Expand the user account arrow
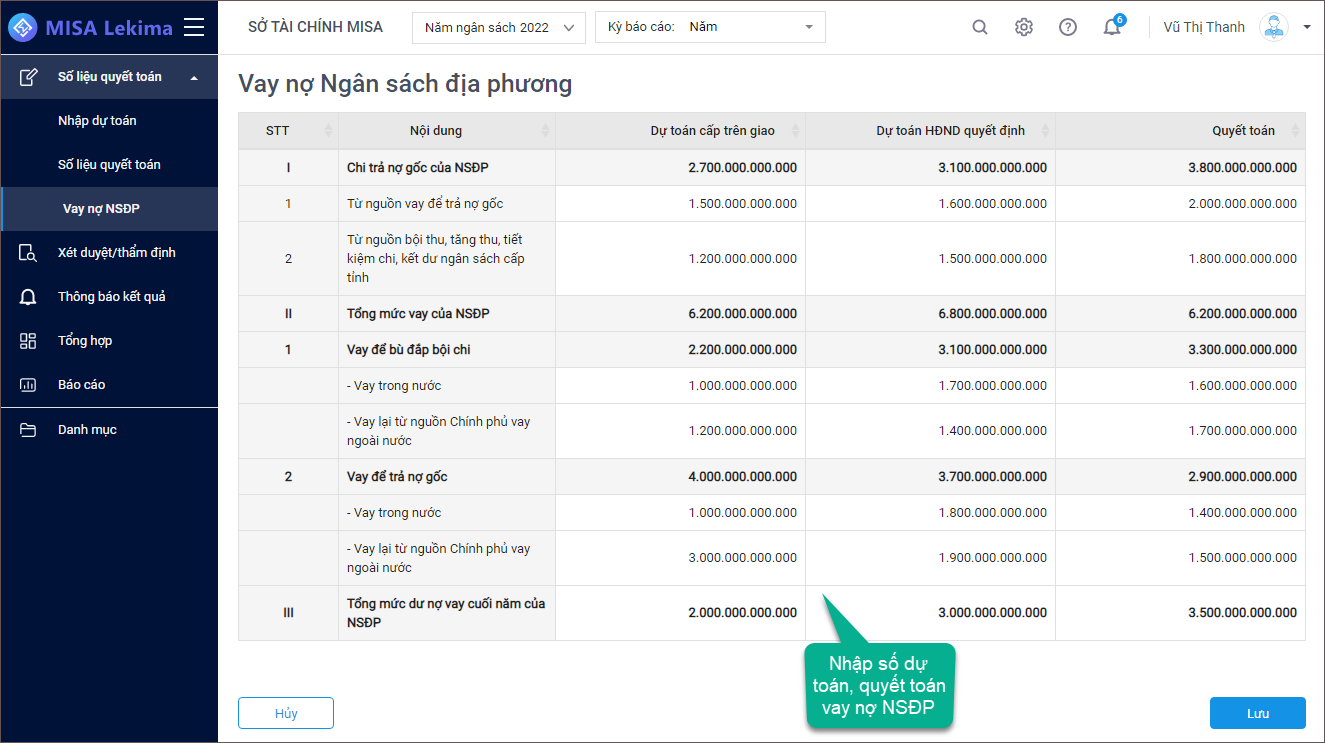The width and height of the screenshot is (1325, 743). click(x=1307, y=27)
